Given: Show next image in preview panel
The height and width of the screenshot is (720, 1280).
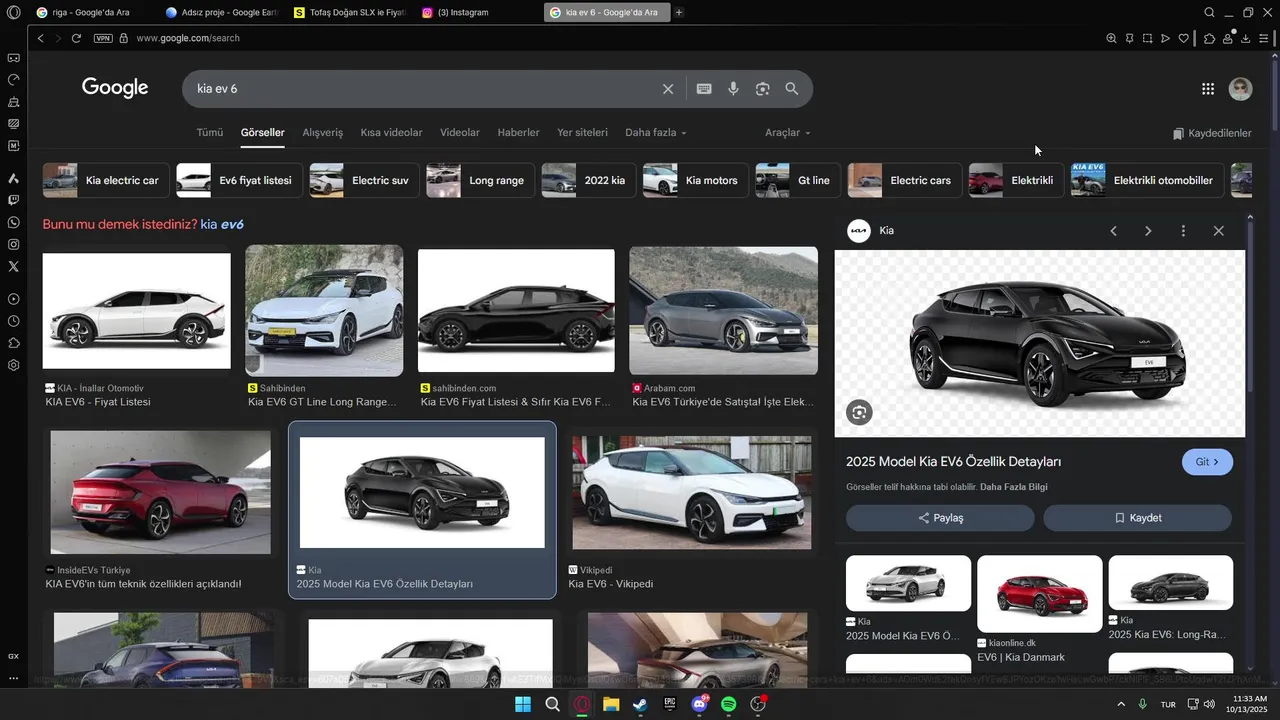Looking at the screenshot, I should (x=1148, y=231).
